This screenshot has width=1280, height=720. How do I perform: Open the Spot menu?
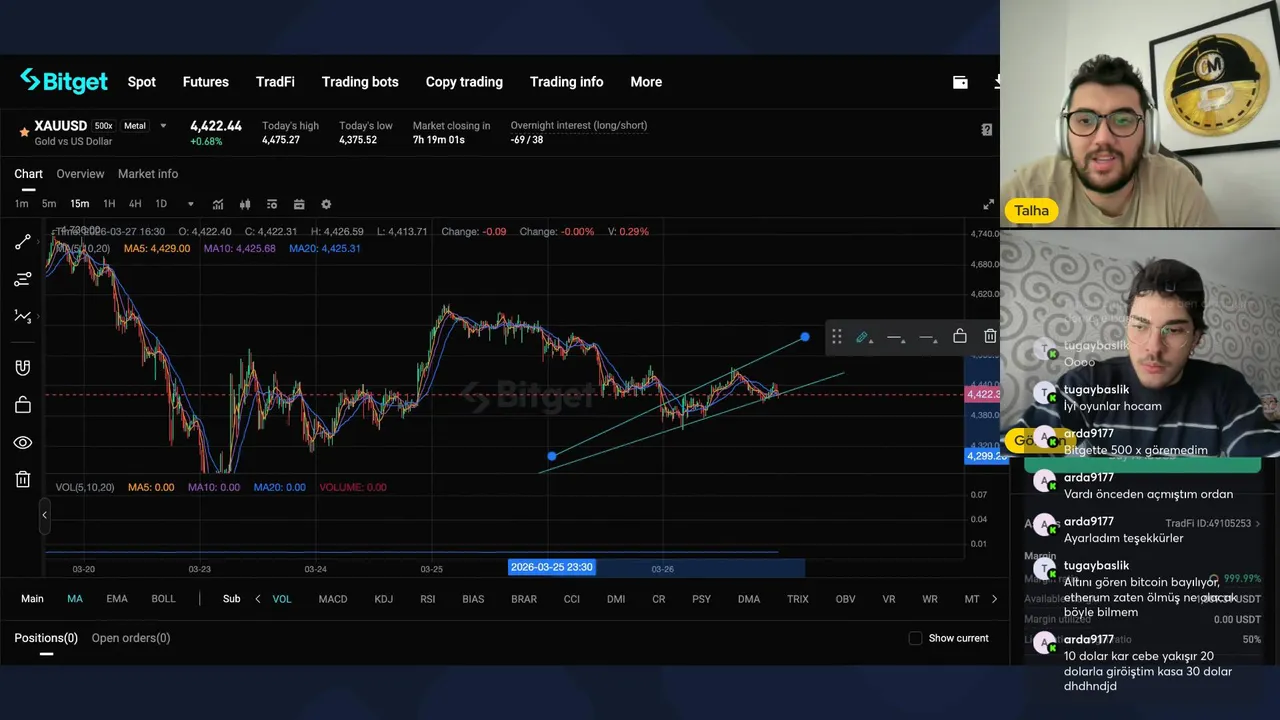click(x=142, y=82)
